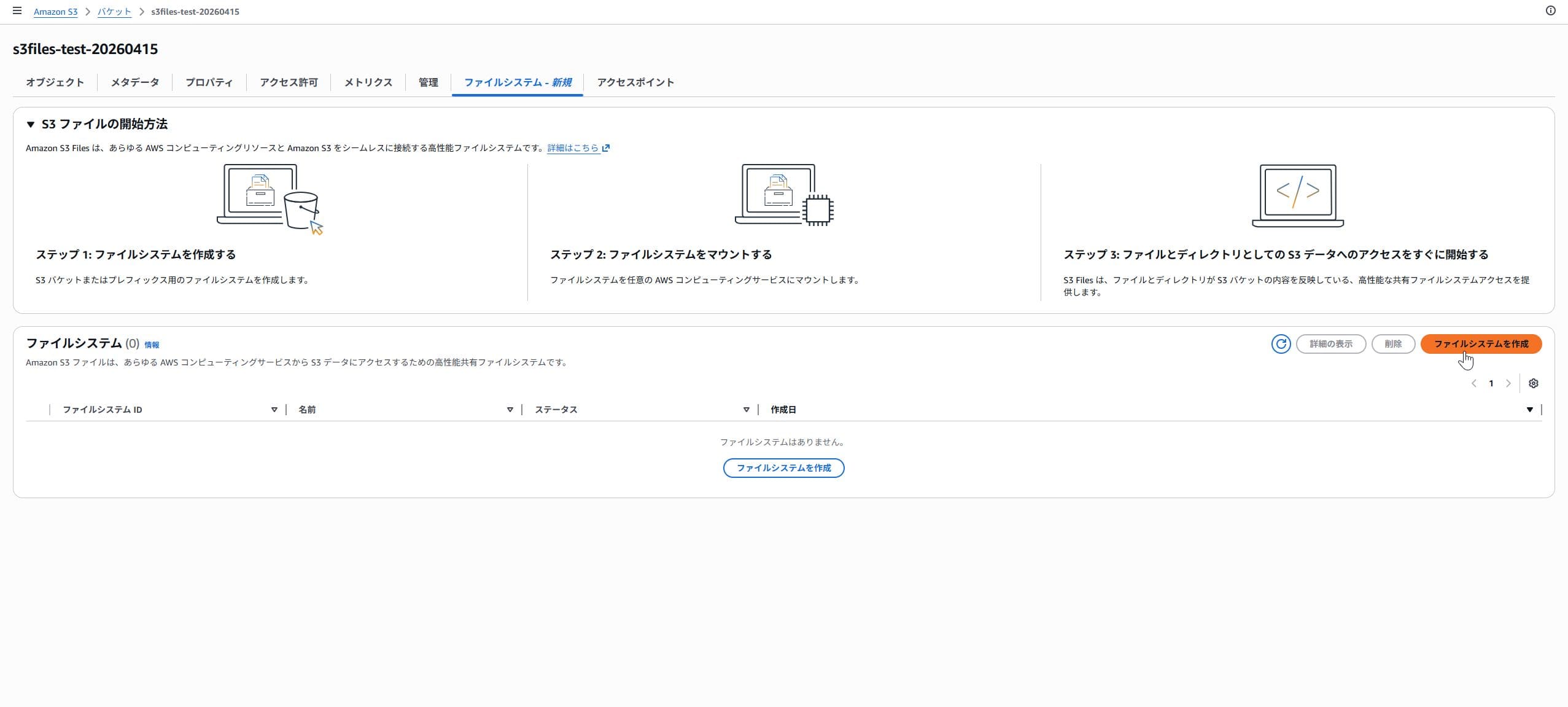Viewport: 1568px width, 707px height.
Task: Open the navigation sidebar with the hamburger icon
Action: pyautogui.click(x=17, y=10)
